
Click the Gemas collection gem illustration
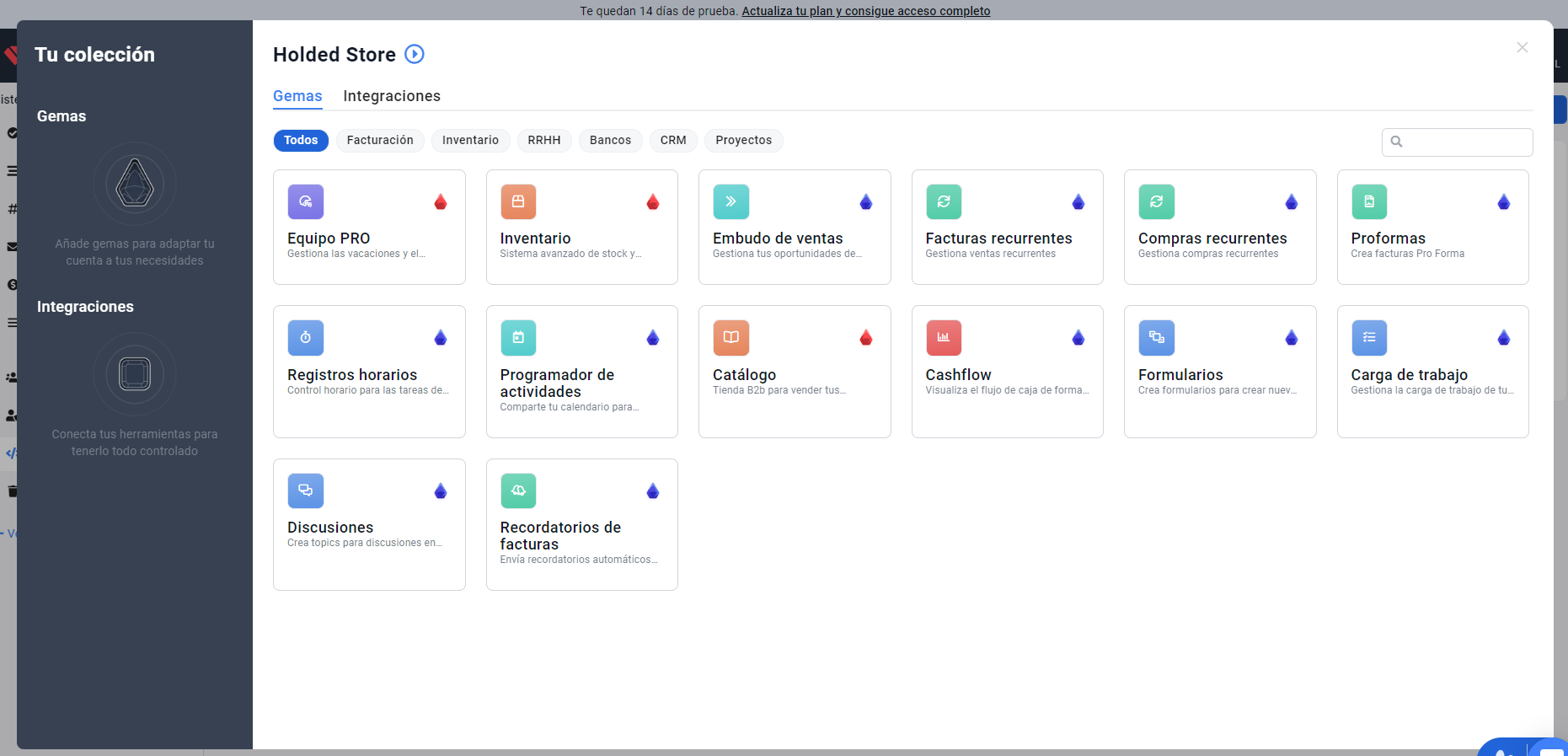135,184
